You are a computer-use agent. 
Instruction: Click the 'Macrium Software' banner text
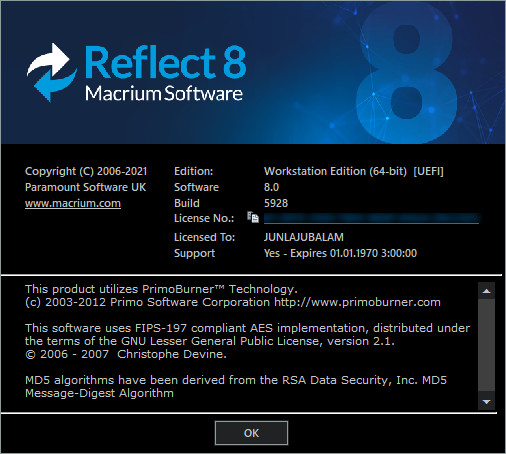(164, 93)
